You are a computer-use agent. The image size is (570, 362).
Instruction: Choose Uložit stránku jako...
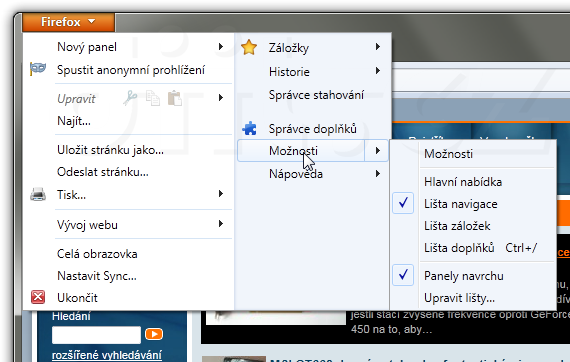110,150
